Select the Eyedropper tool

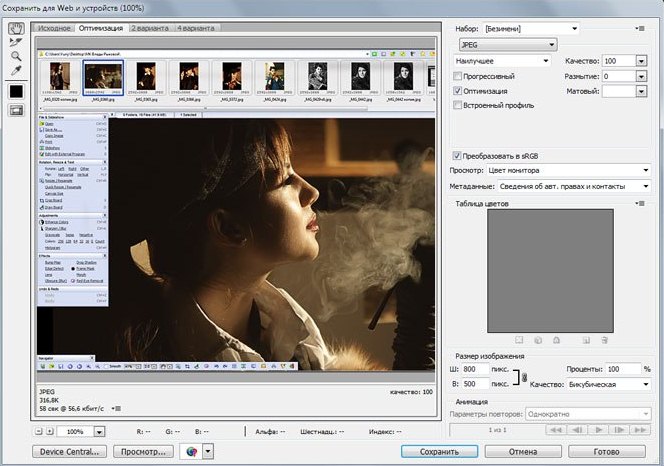click(16, 72)
